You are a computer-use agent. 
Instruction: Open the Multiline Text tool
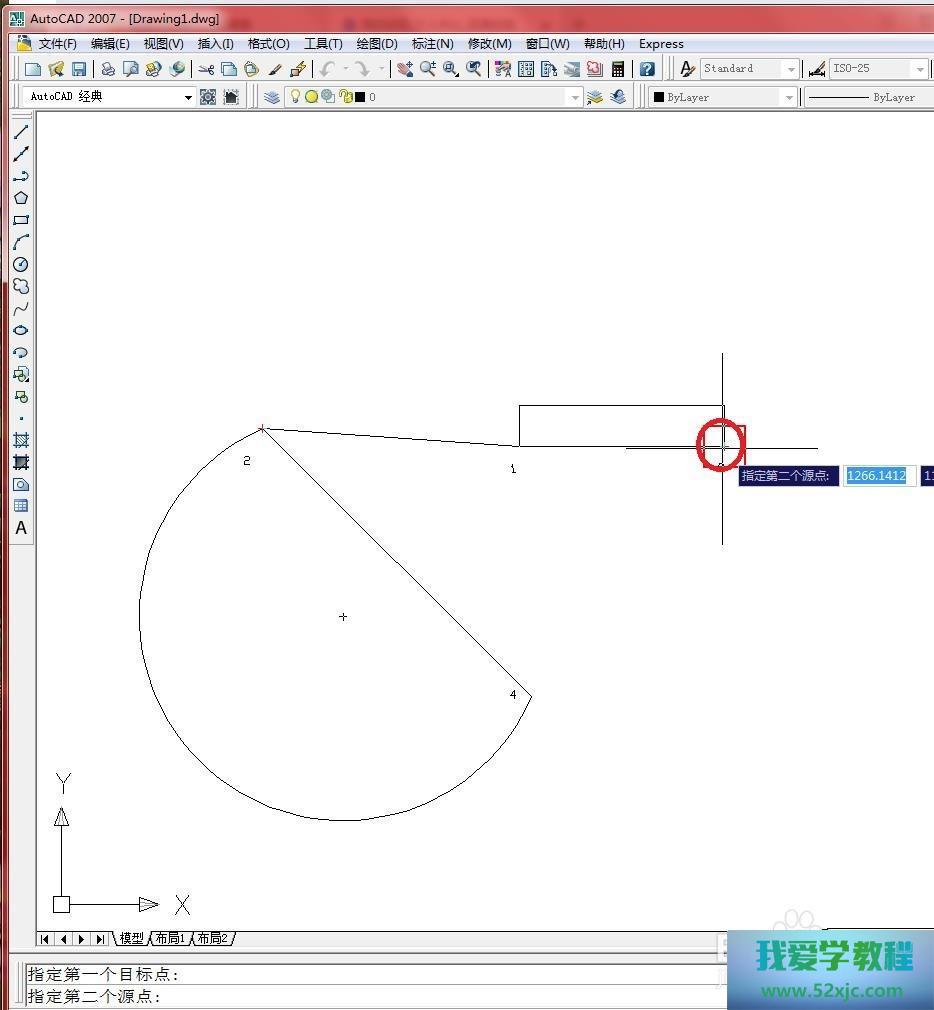coord(21,528)
